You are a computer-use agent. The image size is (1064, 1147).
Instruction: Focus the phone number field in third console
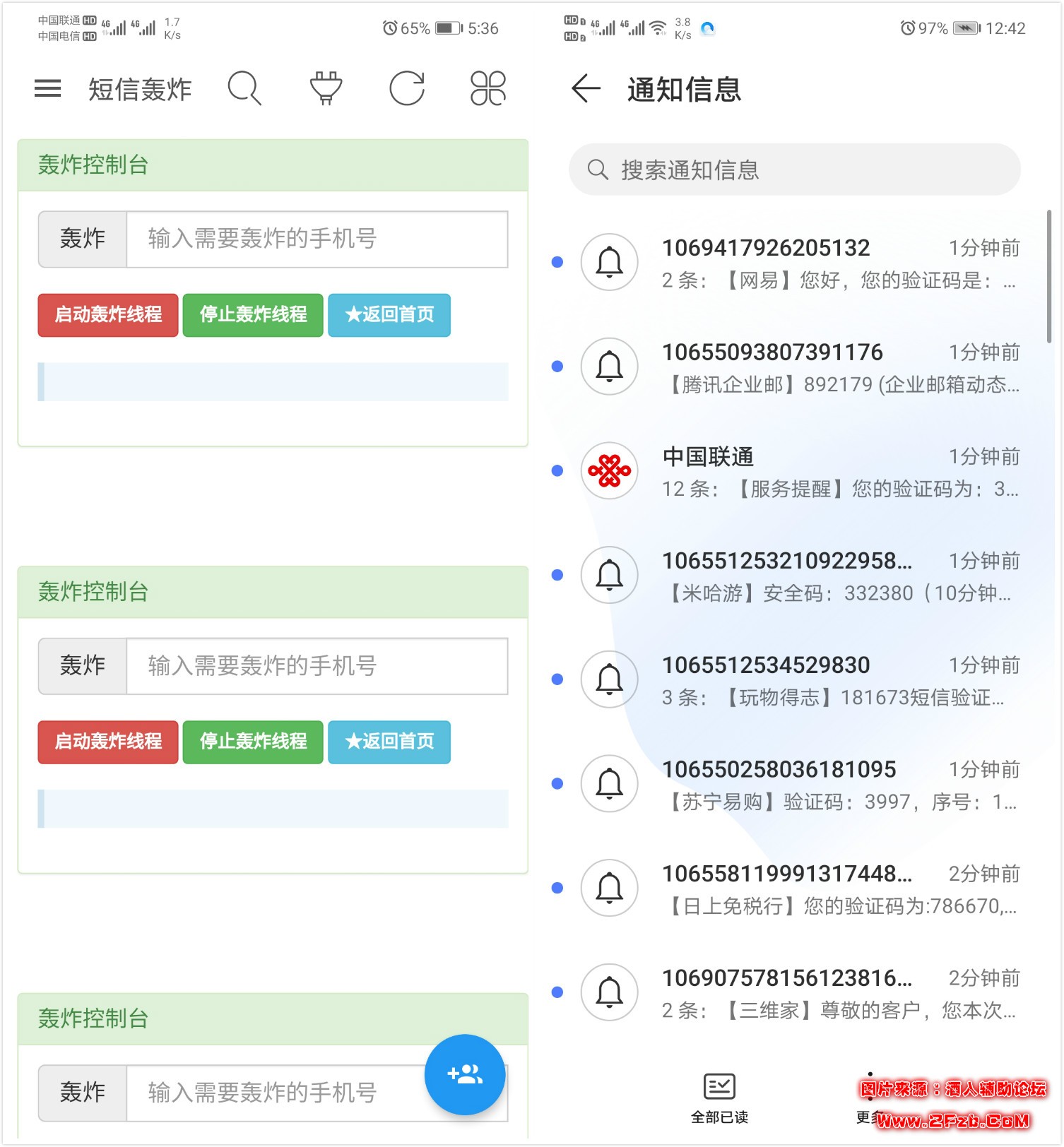317,1093
